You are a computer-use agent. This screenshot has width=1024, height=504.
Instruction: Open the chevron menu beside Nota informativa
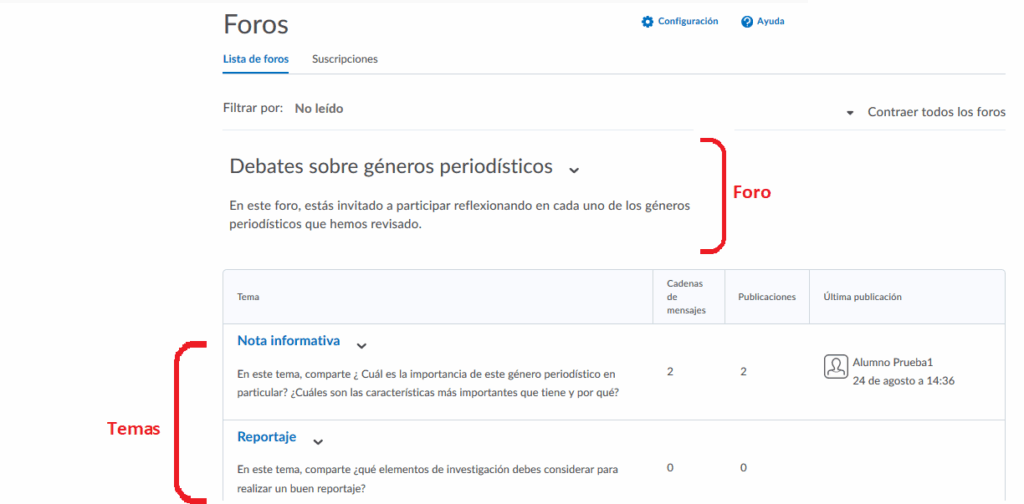pyautogui.click(x=362, y=344)
